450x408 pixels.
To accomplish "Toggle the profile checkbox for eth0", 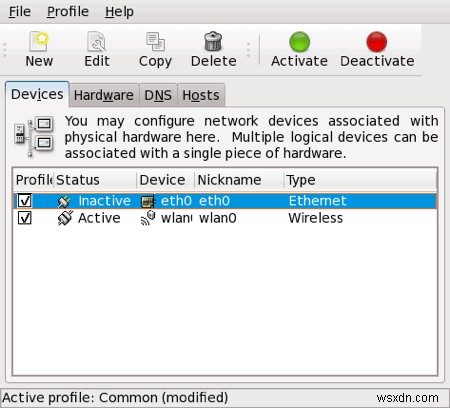I will [25, 201].
